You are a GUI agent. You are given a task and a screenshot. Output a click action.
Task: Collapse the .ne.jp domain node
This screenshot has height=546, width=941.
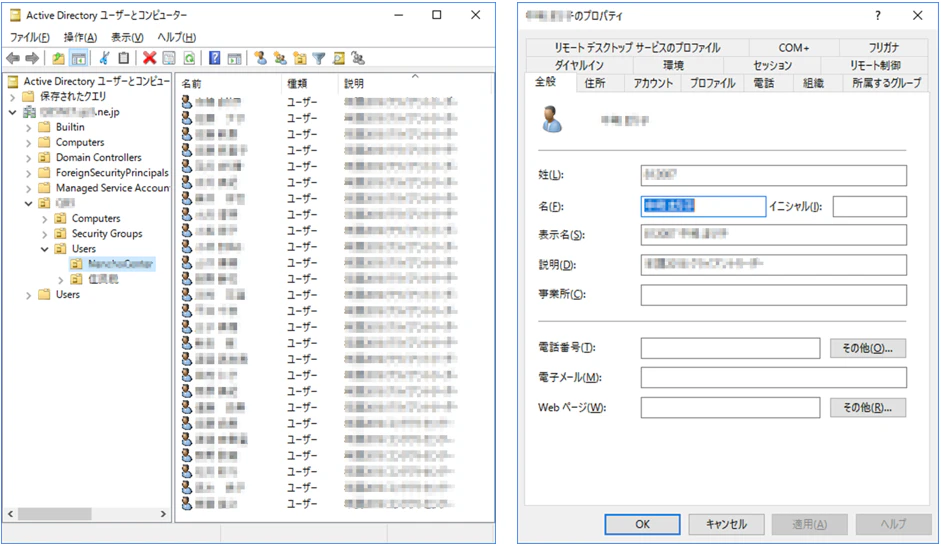pos(13,112)
